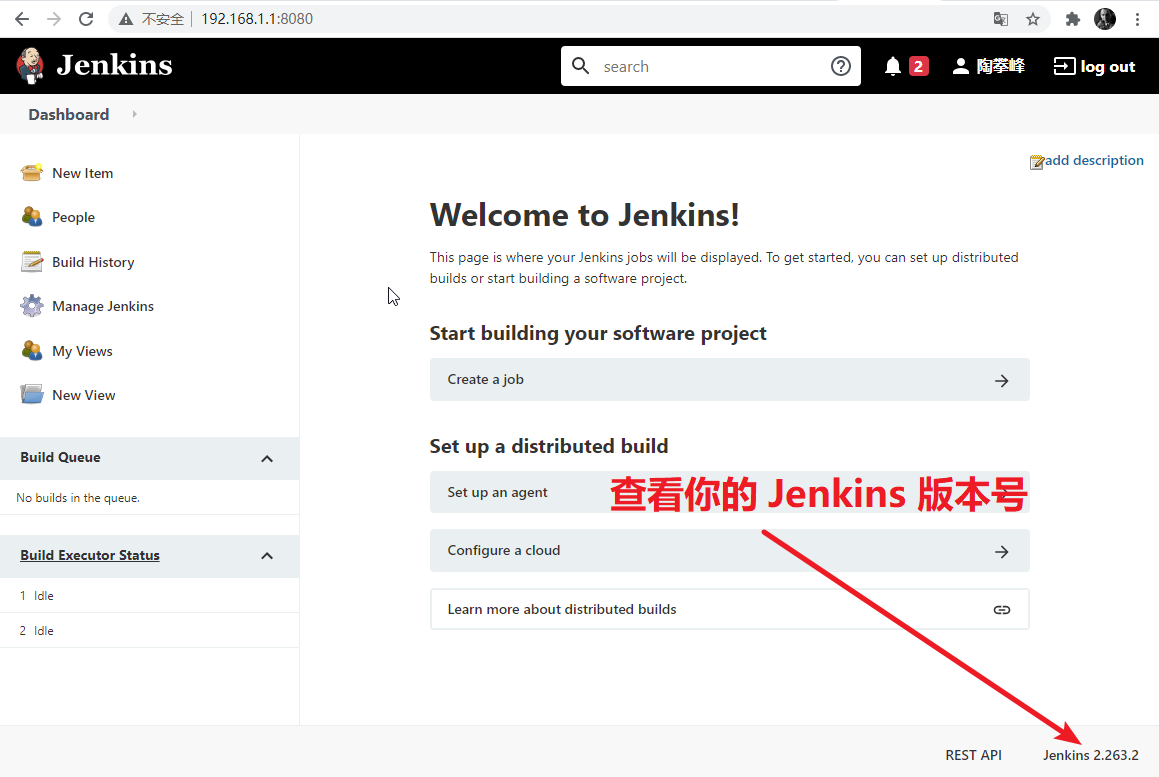
Task: Click executor 1 Idle row
Action: pos(149,595)
